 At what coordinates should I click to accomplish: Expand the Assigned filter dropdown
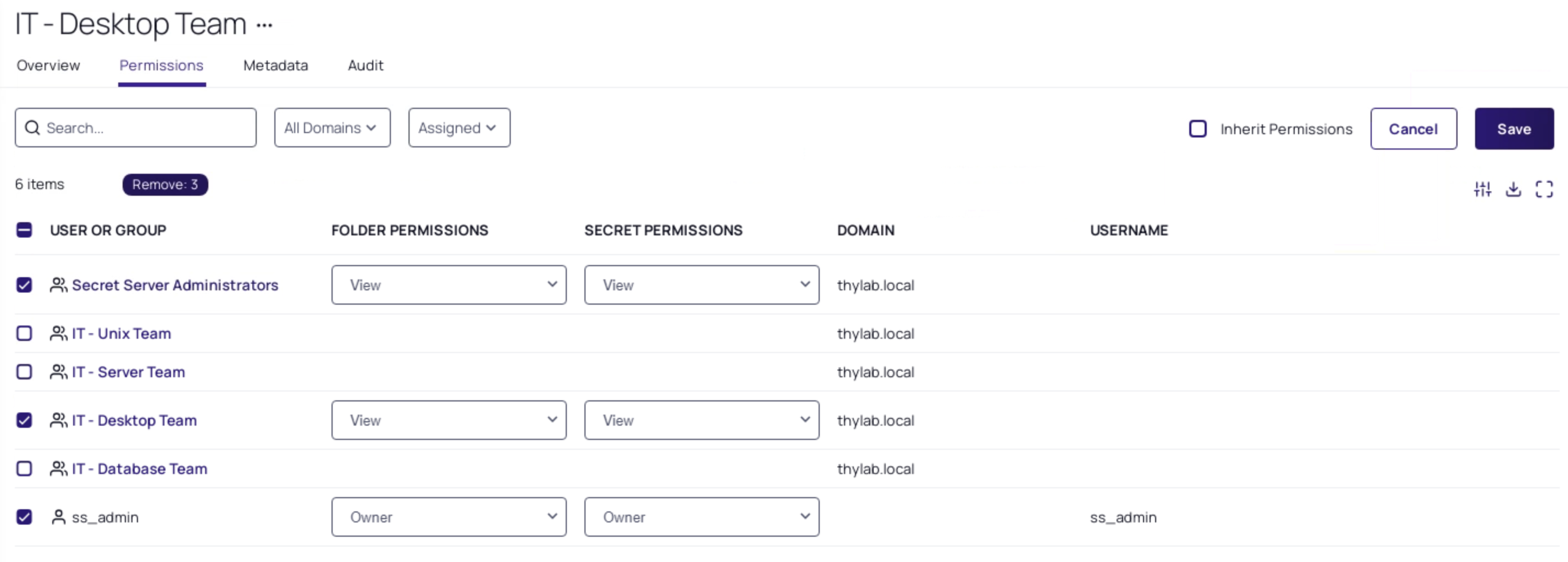(x=459, y=128)
